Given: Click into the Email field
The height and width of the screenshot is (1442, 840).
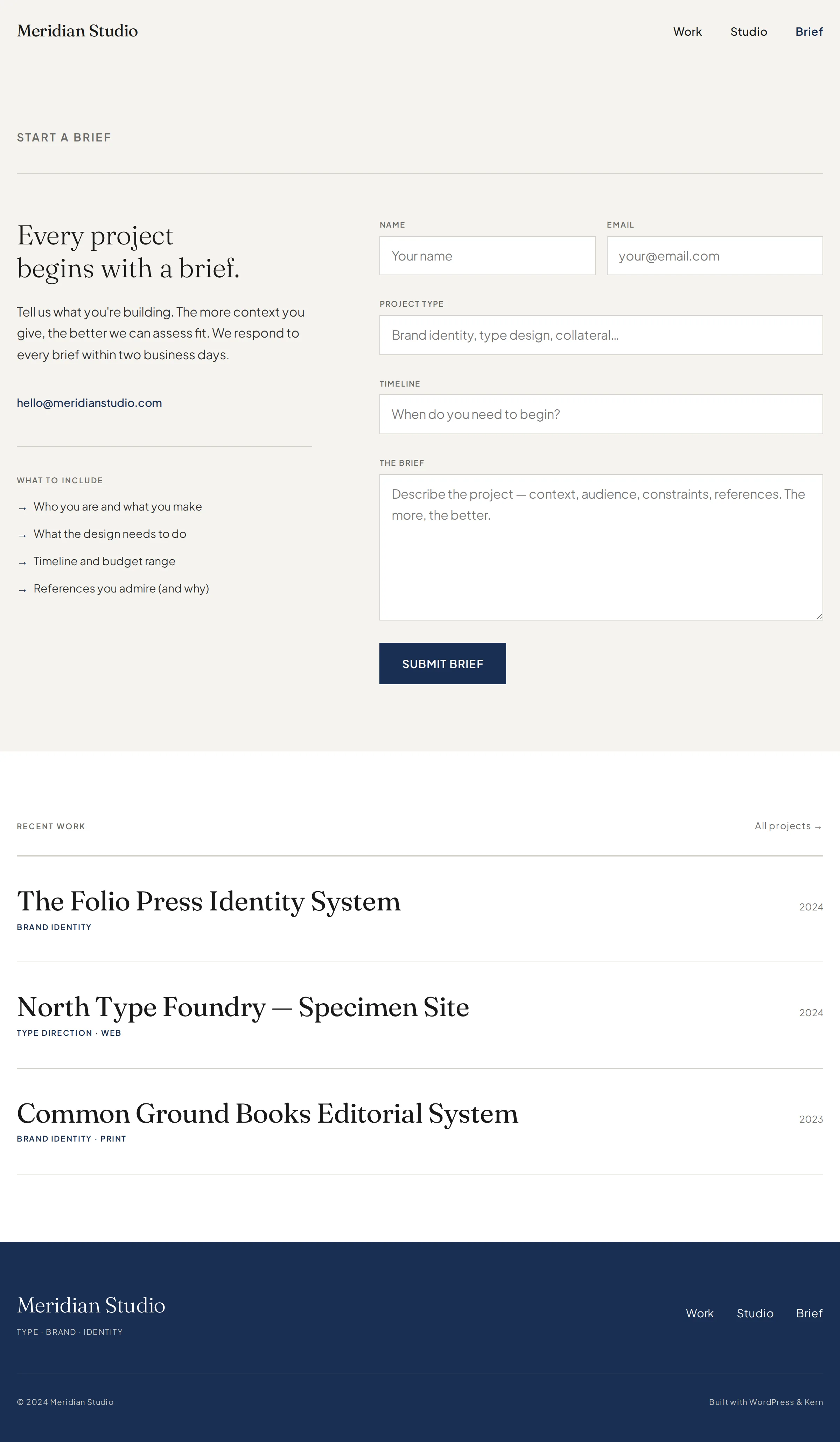Looking at the screenshot, I should [x=715, y=256].
